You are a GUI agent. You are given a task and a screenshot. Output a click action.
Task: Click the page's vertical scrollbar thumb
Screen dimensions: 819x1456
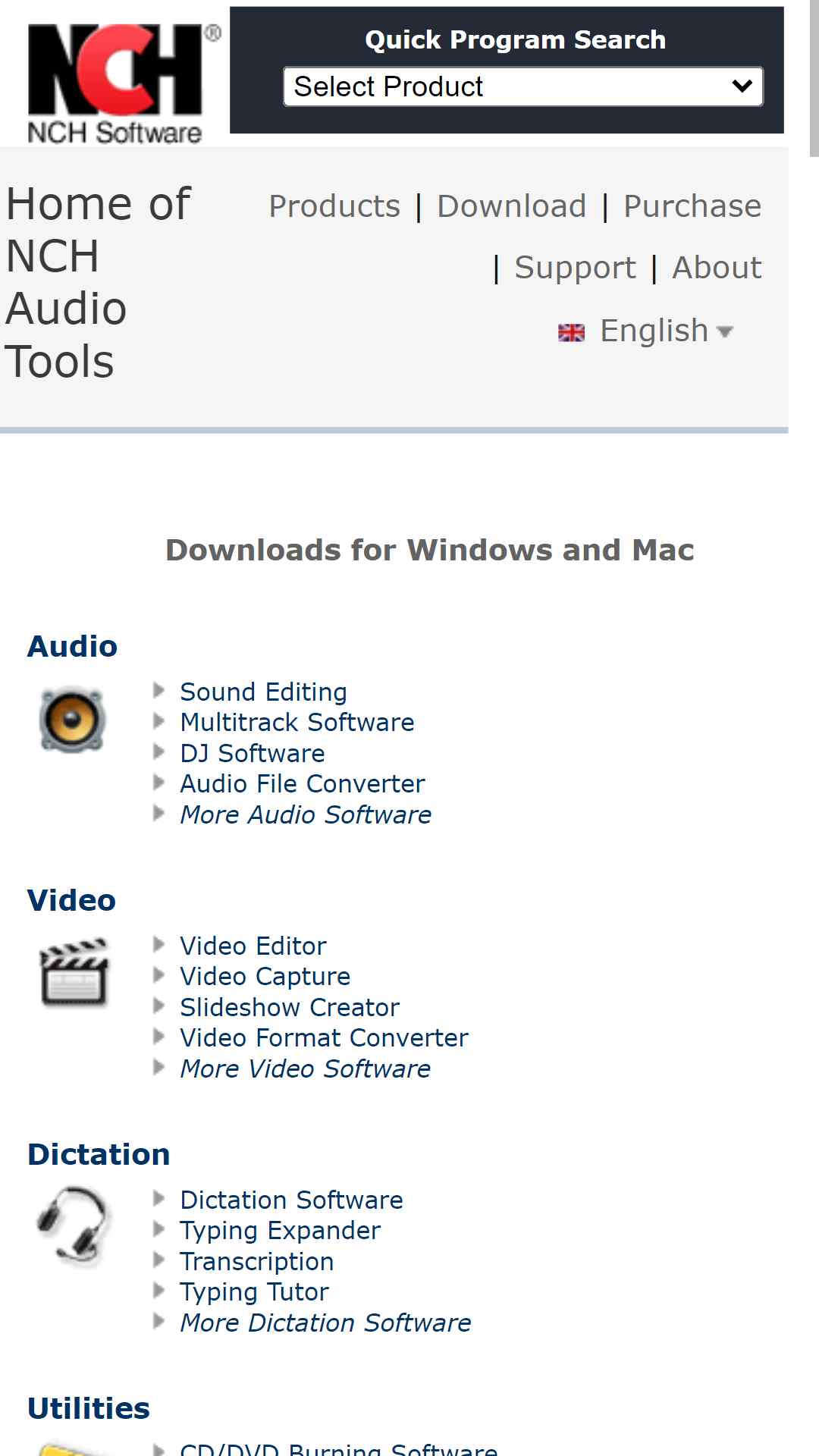(x=814, y=78)
